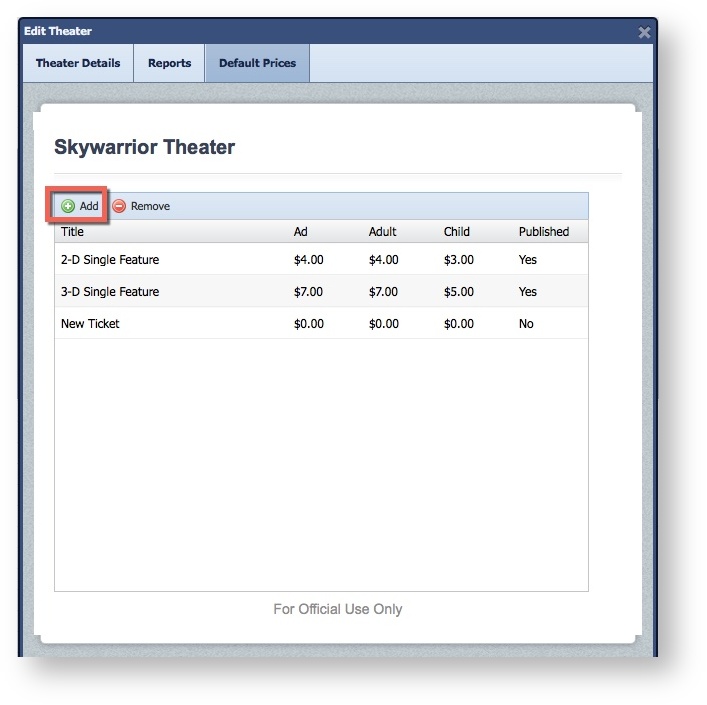The image size is (707, 705).
Task: Open the Reports tab
Action: pos(169,63)
